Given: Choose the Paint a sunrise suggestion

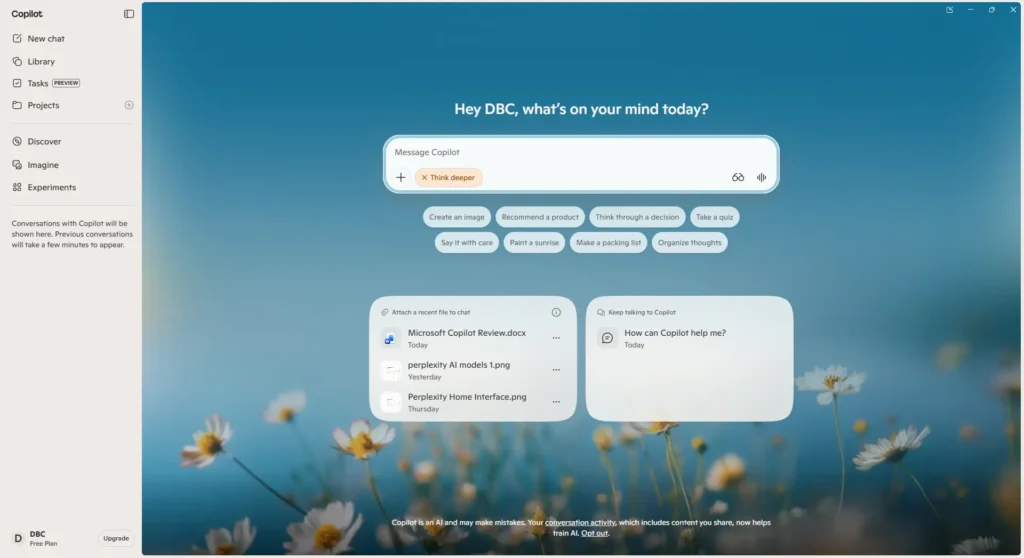Looking at the screenshot, I should [x=534, y=242].
